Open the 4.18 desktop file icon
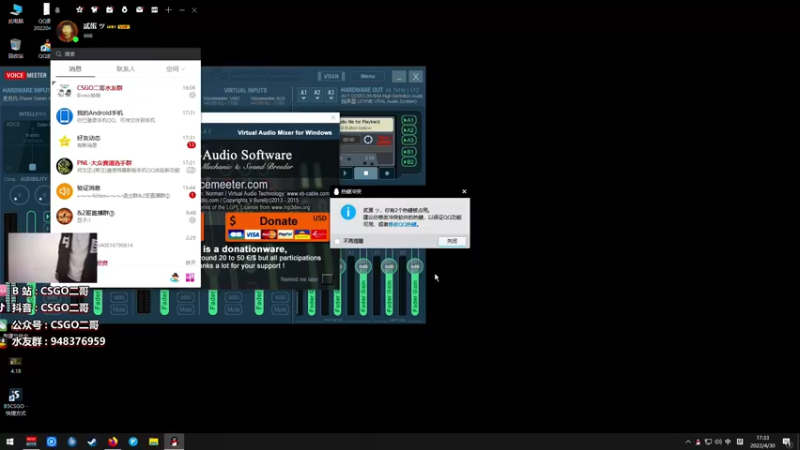Screen dimensions: 800x450 15,365
